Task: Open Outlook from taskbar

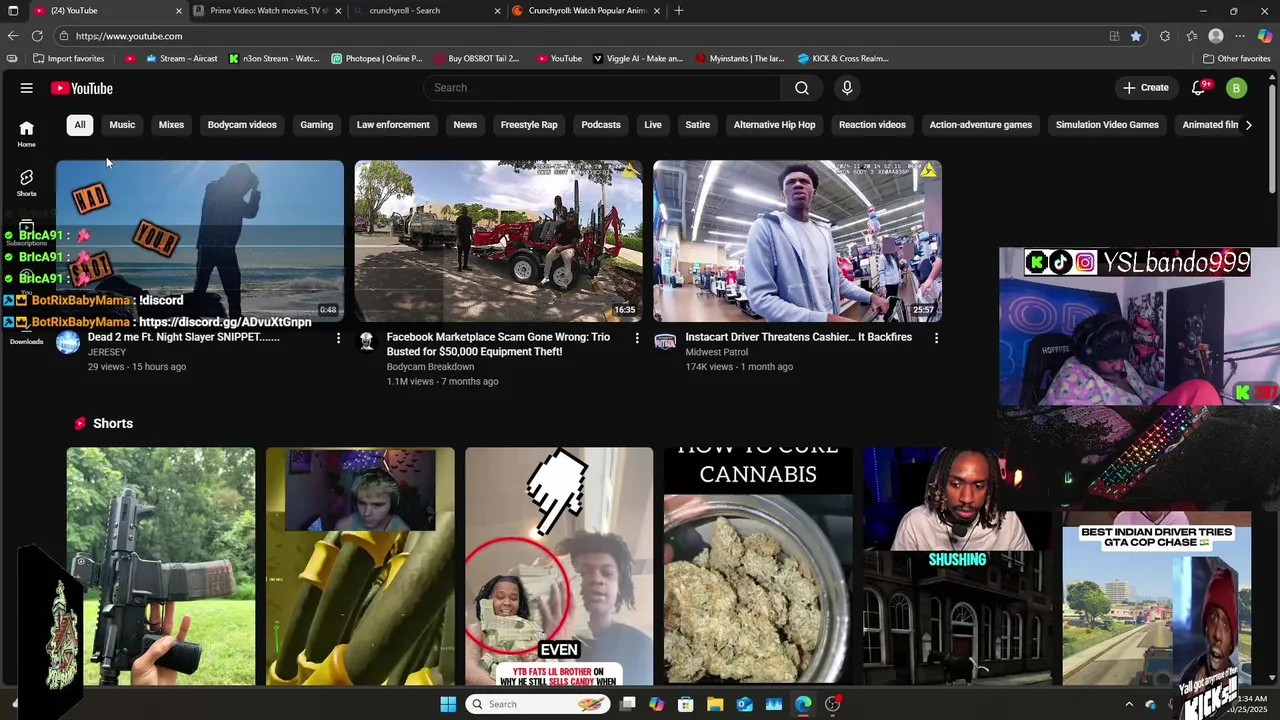Action: coord(744,704)
